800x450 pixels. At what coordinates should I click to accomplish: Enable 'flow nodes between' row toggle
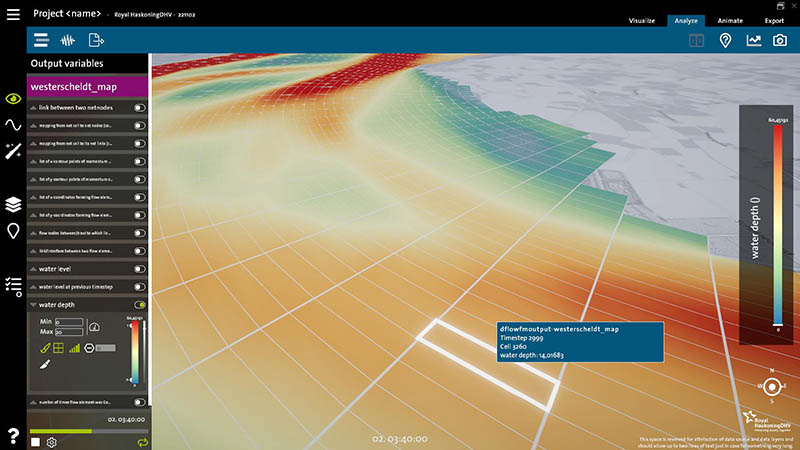[139, 233]
